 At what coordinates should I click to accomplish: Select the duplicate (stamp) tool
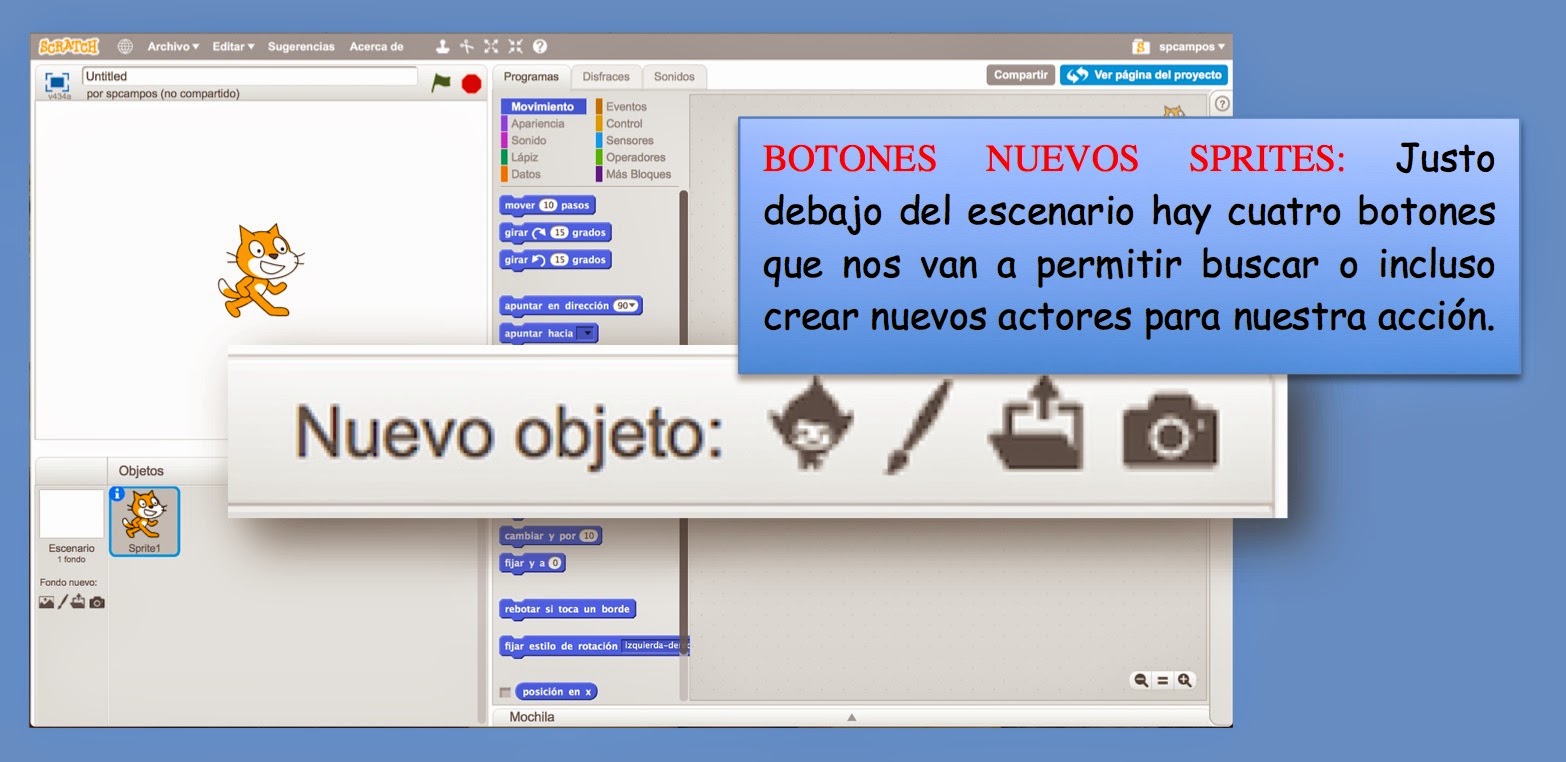(442, 46)
